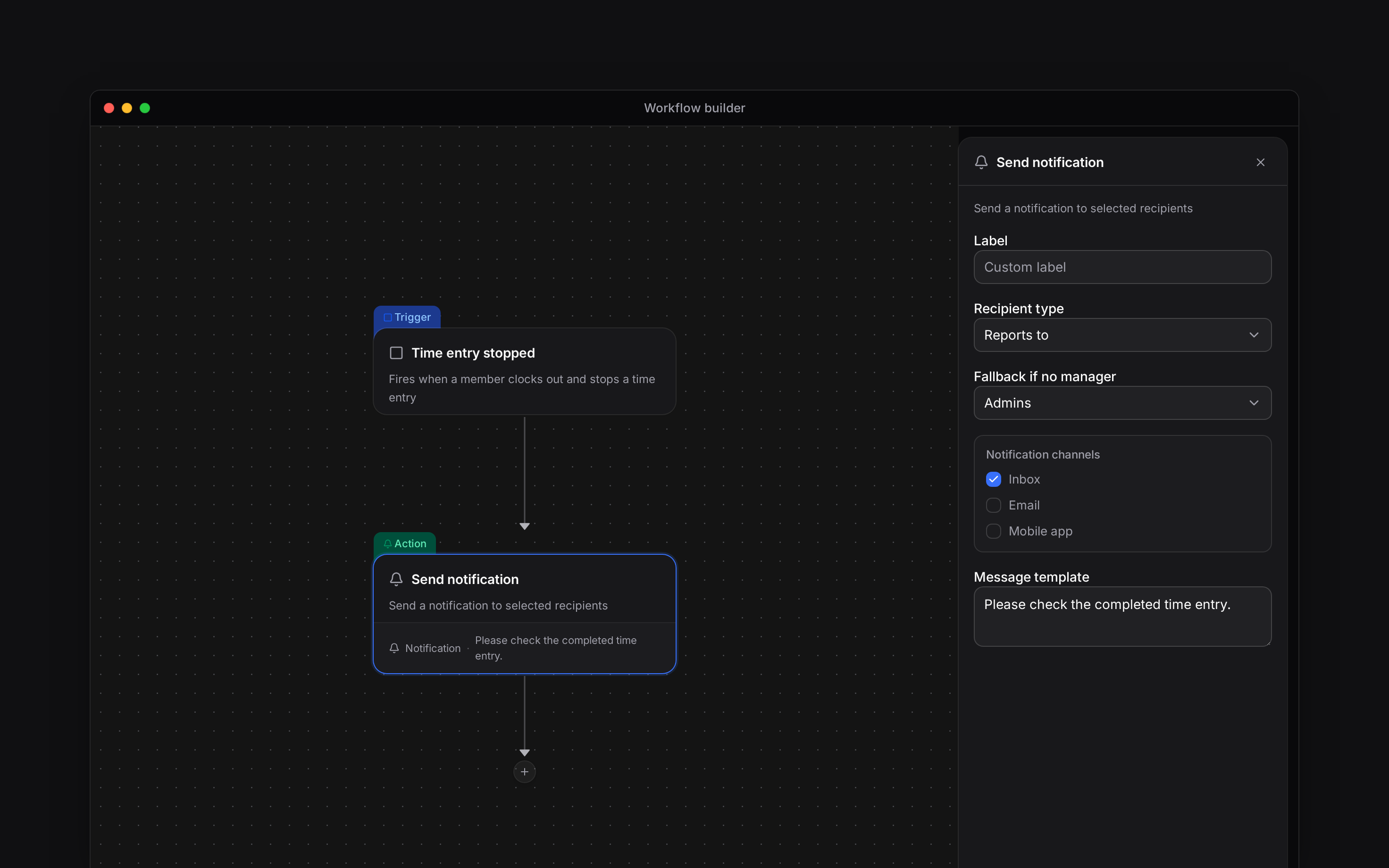Image resolution: width=1389 pixels, height=868 pixels.
Task: Click the Recipient type field label
Action: (1018, 309)
